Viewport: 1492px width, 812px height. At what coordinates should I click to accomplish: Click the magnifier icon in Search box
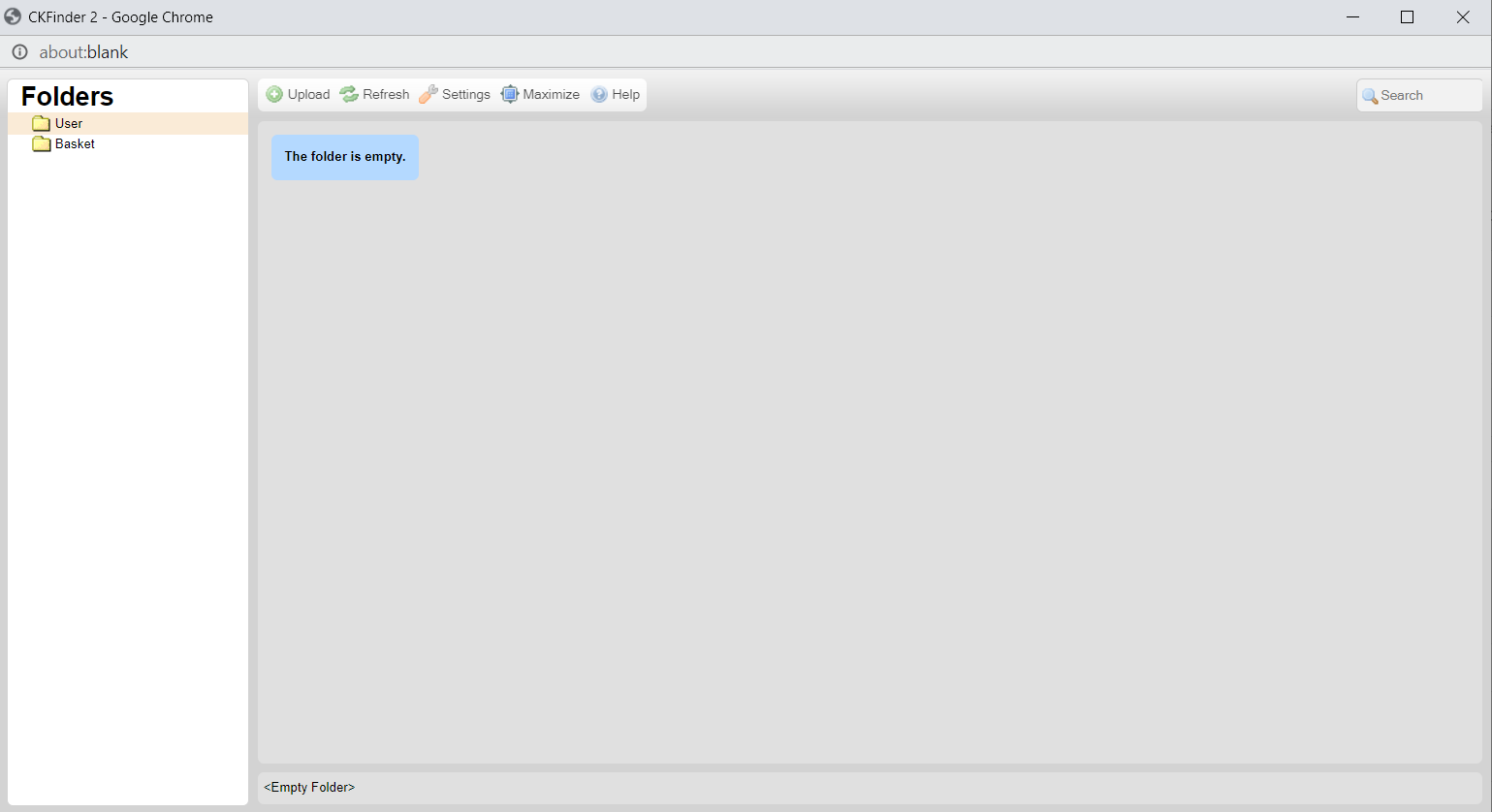pos(1370,96)
